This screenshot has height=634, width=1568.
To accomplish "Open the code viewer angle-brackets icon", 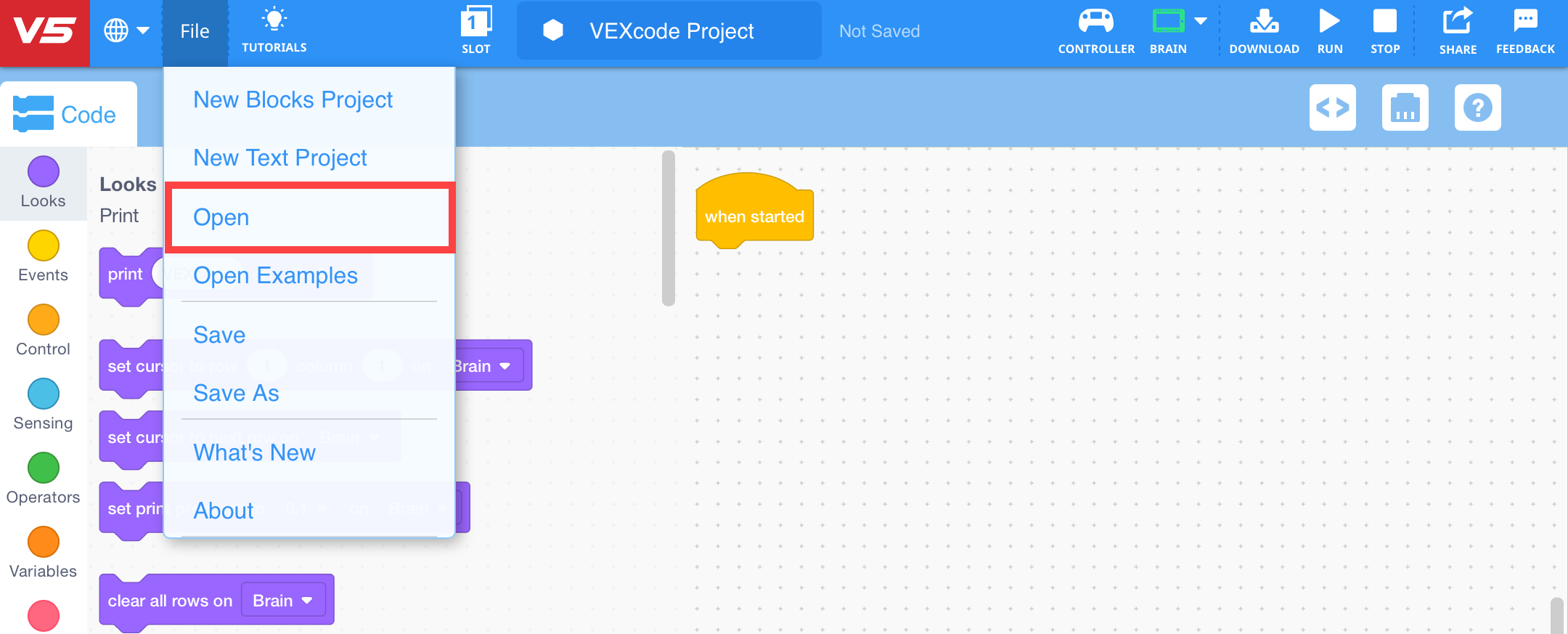I will tap(1333, 107).
